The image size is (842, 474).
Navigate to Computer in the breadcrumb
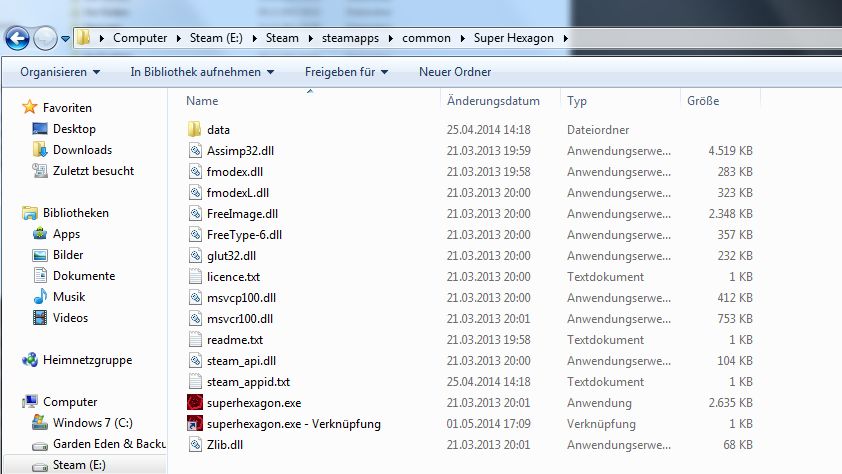pyautogui.click(x=140, y=38)
